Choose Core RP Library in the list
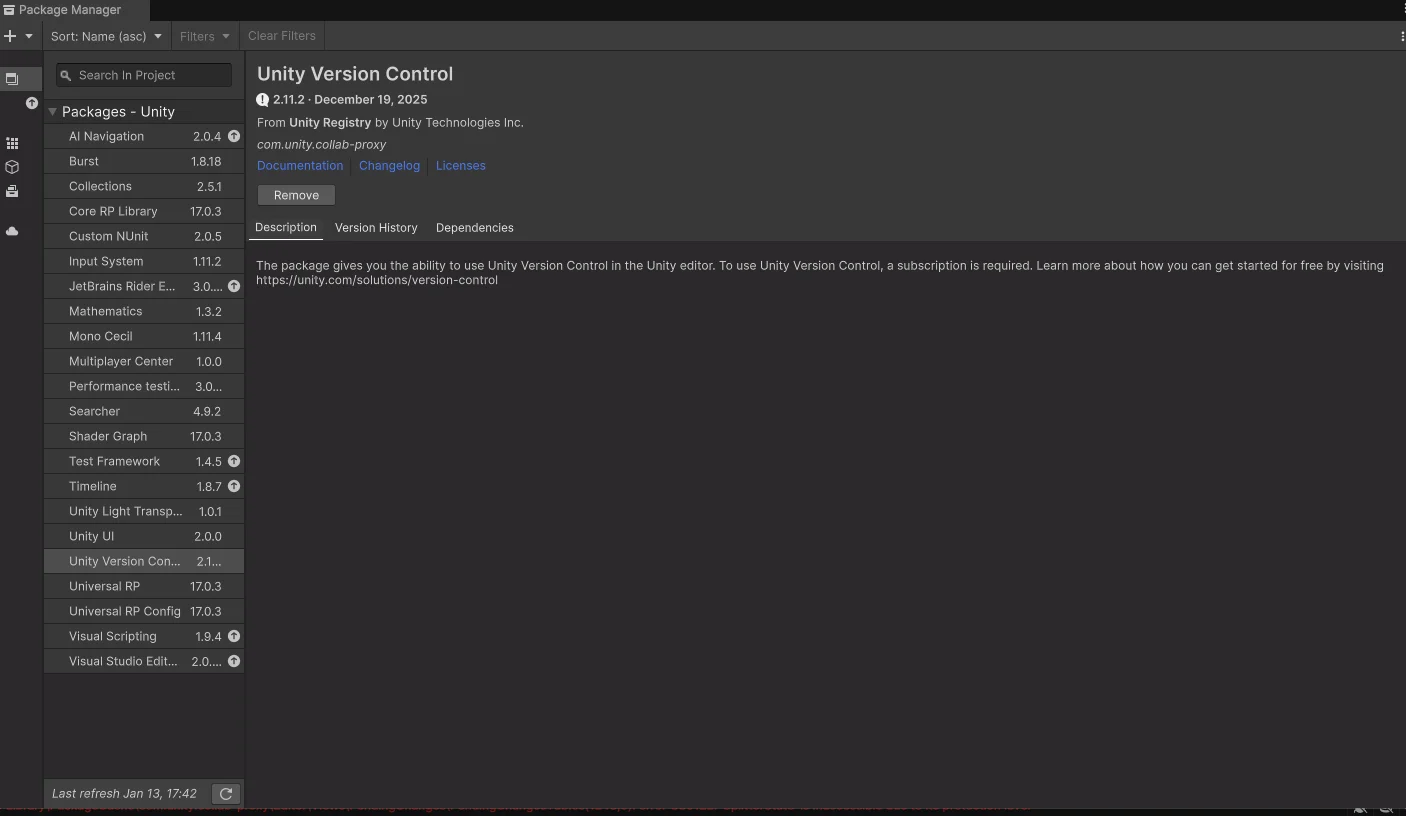This screenshot has height=816, width=1406. [x=144, y=211]
